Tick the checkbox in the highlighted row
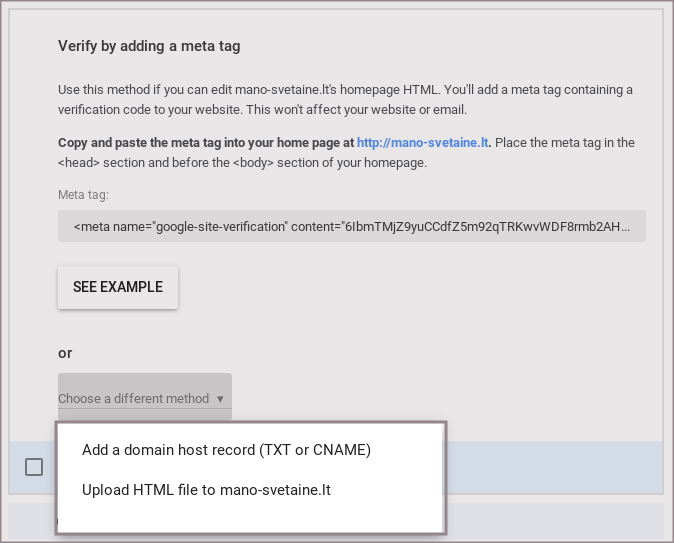Screen dimensions: 674x543 [x=34, y=467]
